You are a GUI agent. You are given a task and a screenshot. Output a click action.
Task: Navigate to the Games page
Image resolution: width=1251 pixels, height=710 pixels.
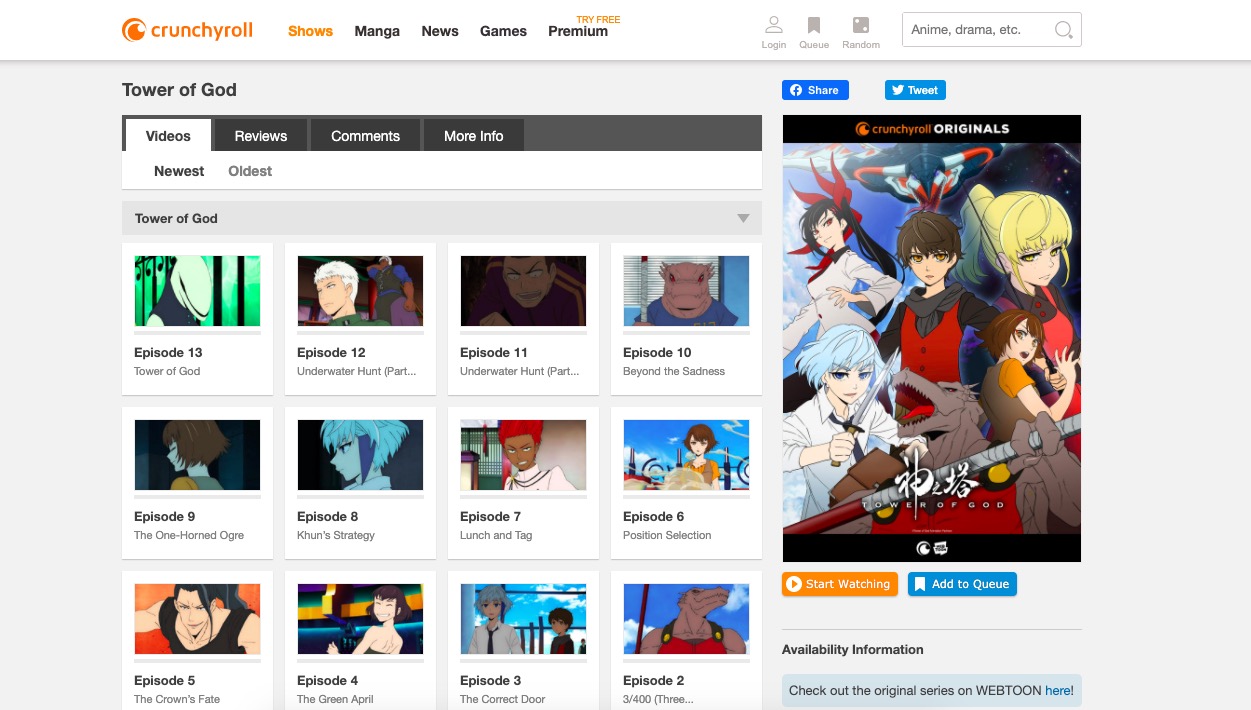(503, 31)
